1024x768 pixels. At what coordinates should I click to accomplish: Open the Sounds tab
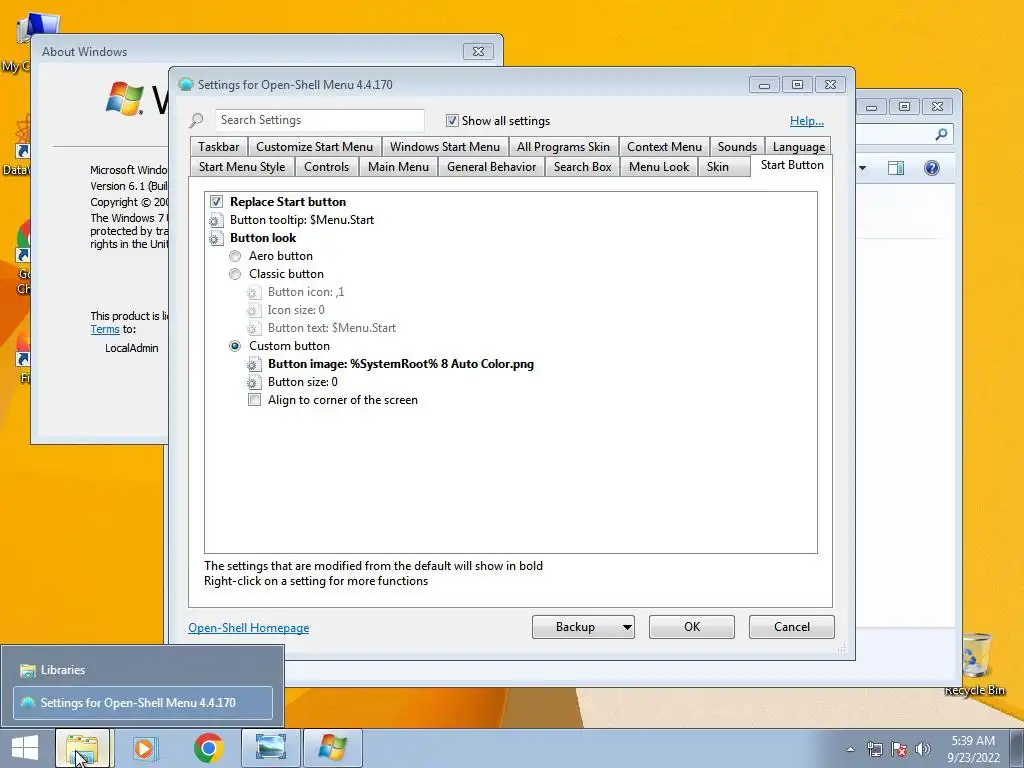click(x=737, y=147)
